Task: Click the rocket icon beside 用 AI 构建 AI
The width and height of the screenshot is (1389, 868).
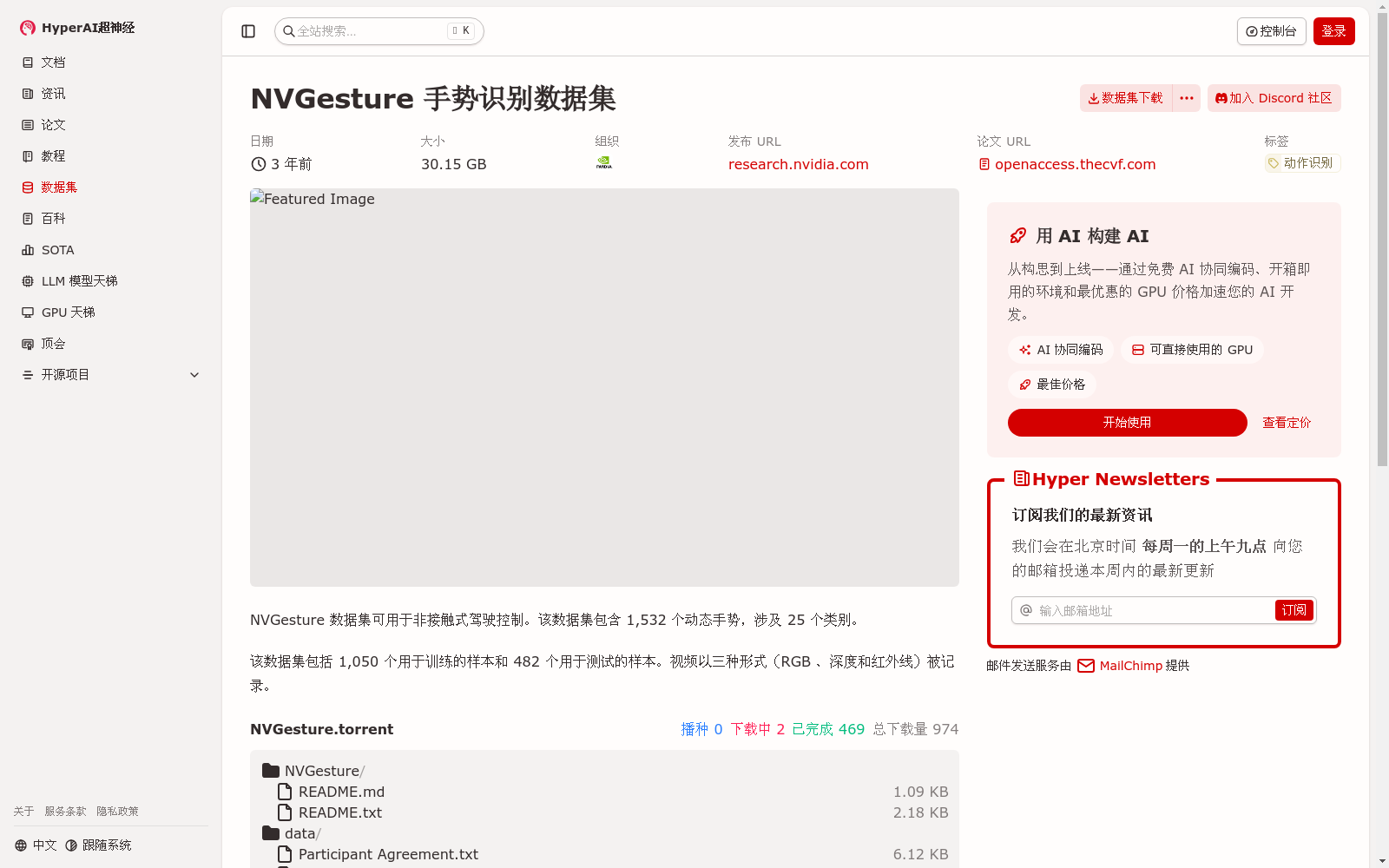Action: [1017, 236]
